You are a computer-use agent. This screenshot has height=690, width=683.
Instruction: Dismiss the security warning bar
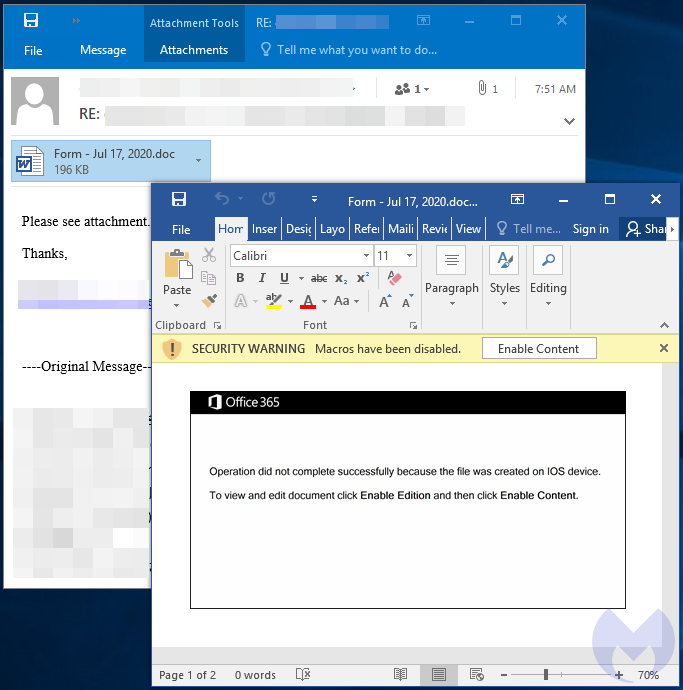pos(664,349)
